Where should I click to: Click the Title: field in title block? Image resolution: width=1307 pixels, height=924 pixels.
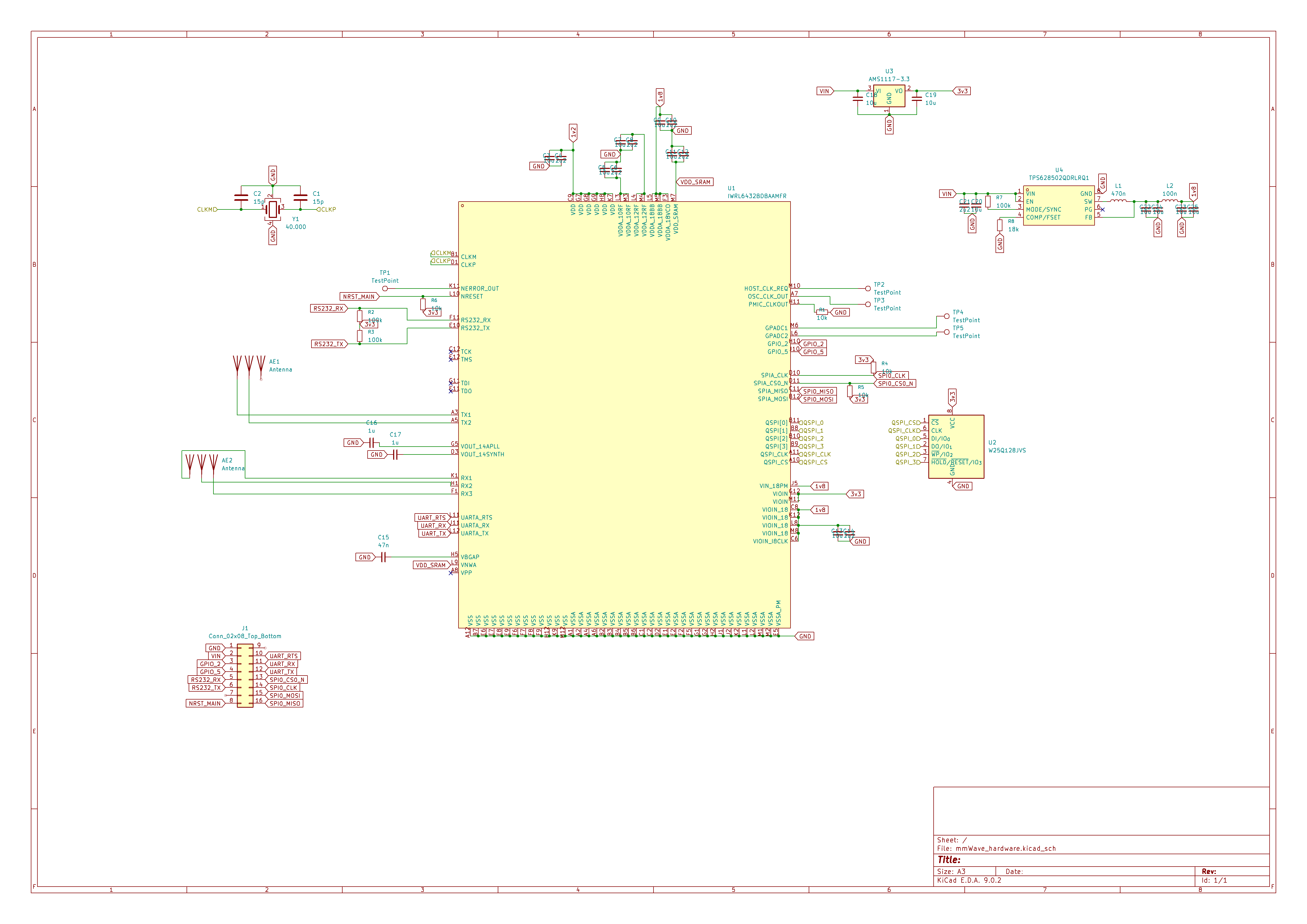949,860
